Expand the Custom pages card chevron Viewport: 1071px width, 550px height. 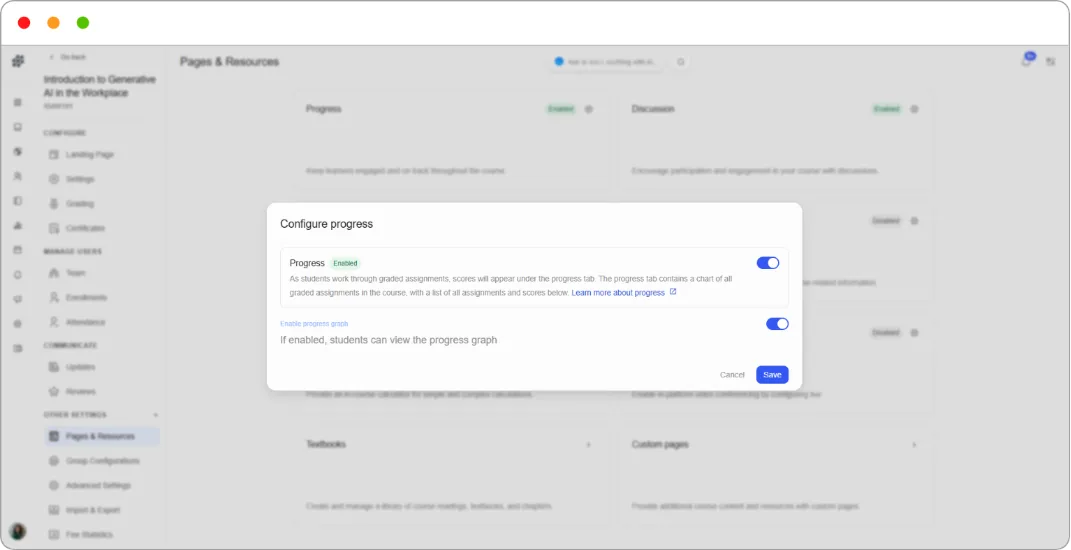click(914, 445)
